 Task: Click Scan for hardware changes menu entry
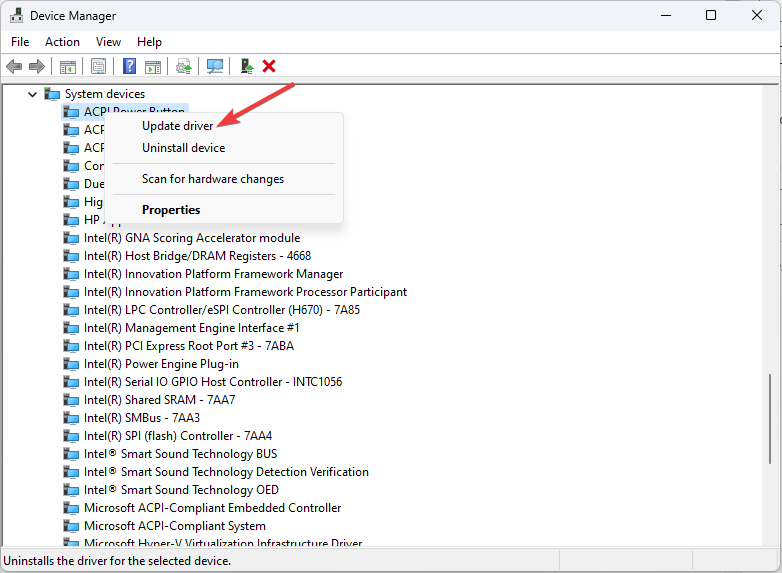[212, 179]
